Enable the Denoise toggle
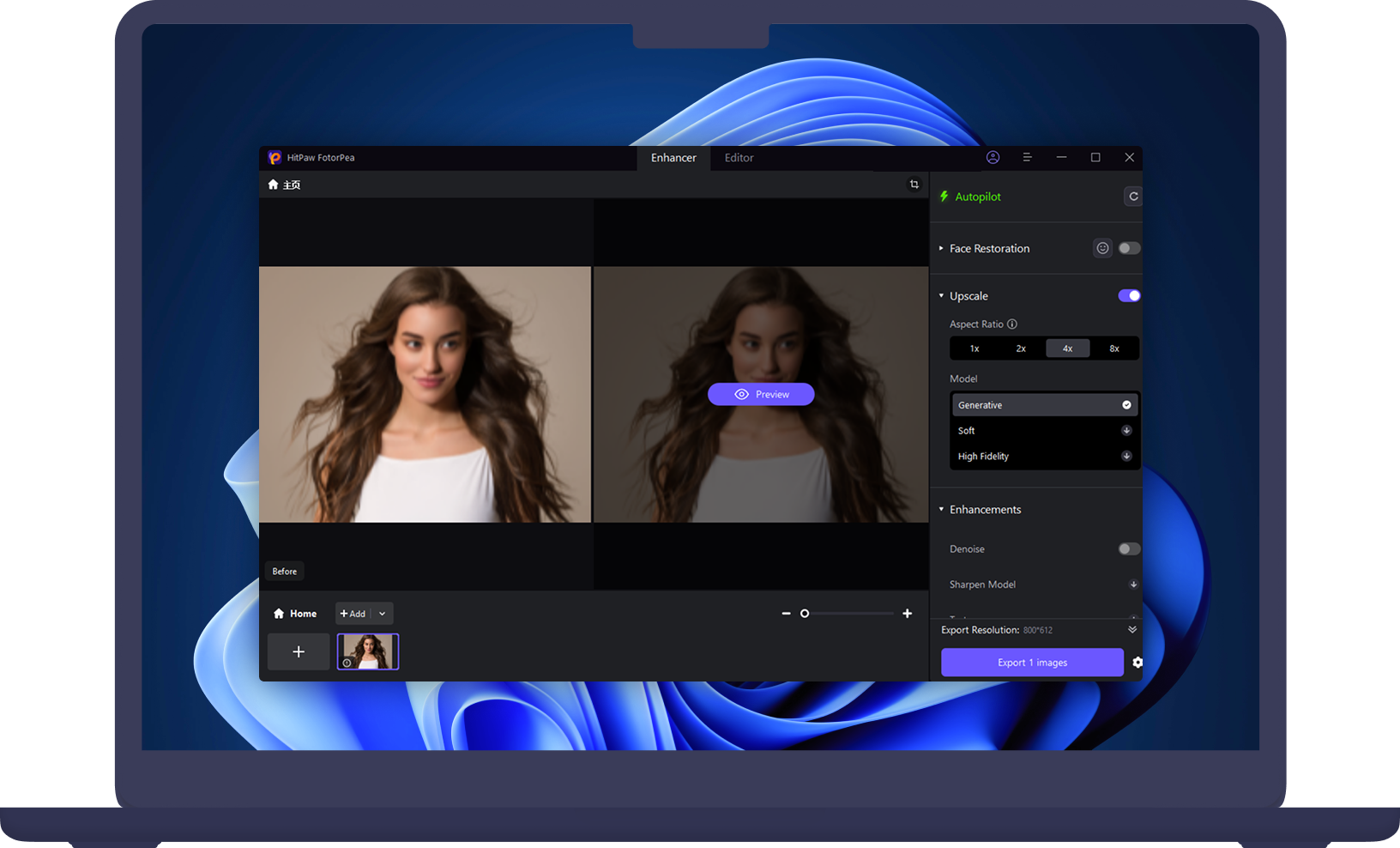 (x=1129, y=549)
